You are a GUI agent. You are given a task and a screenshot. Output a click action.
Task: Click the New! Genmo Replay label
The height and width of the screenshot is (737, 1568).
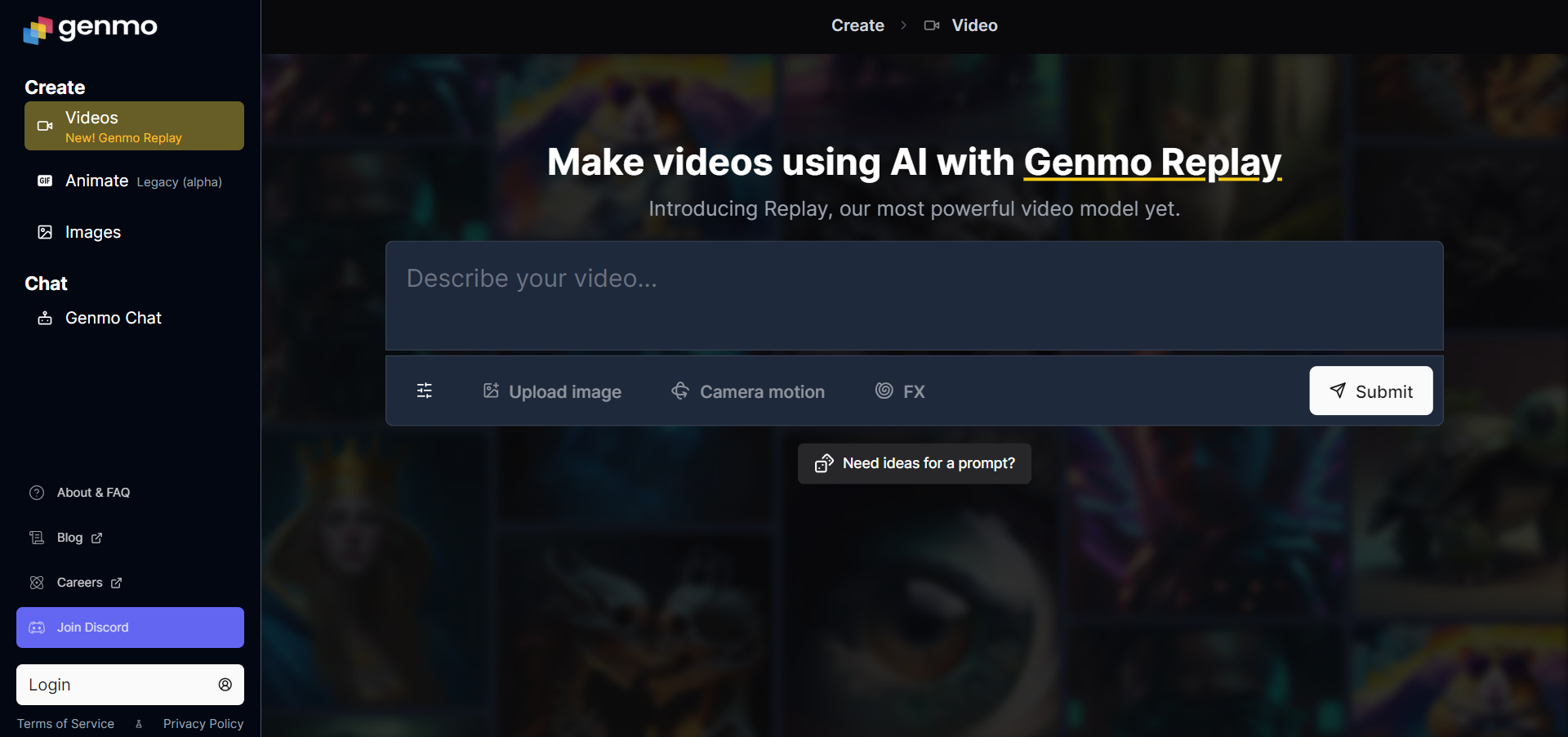123,138
